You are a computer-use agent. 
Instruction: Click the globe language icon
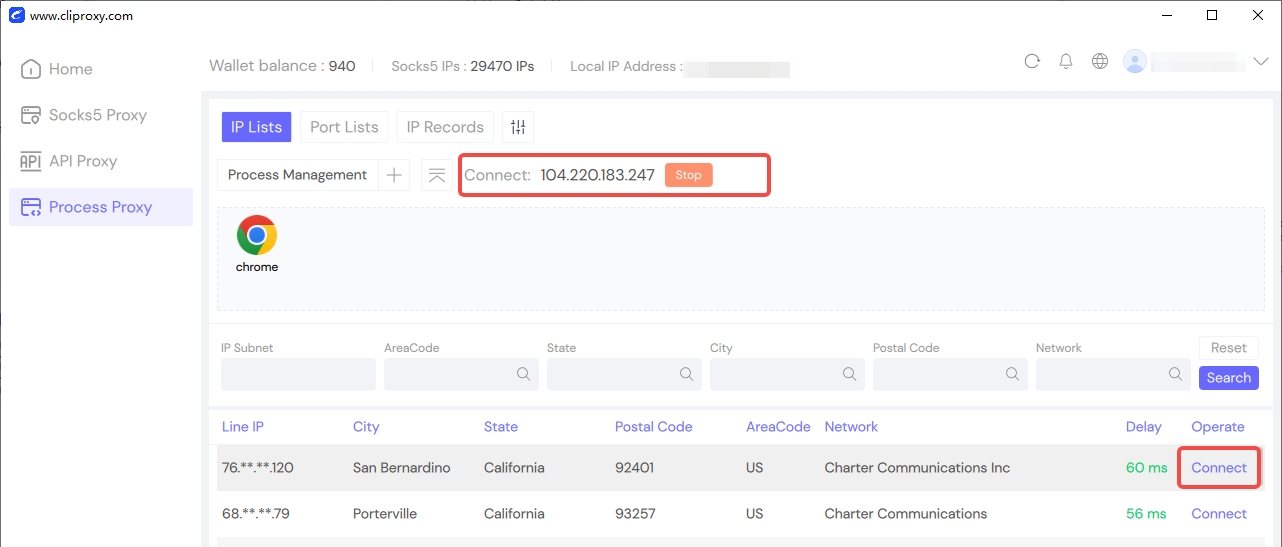pyautogui.click(x=1100, y=62)
